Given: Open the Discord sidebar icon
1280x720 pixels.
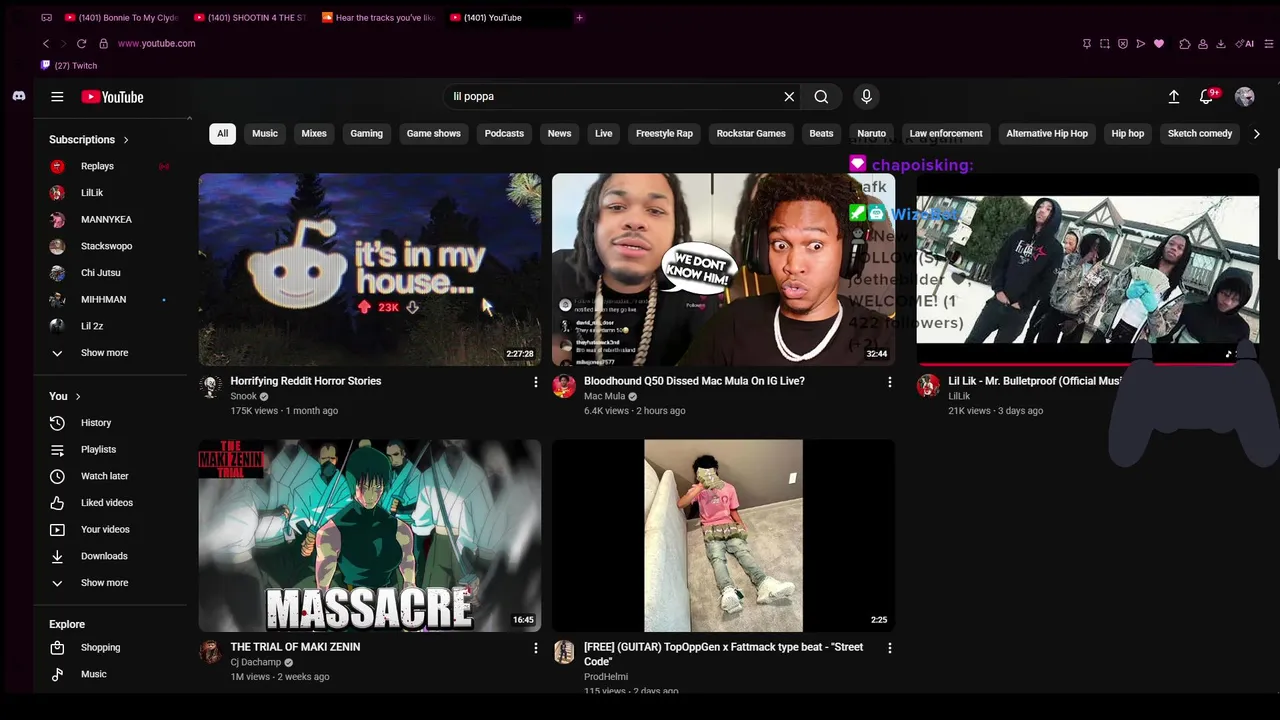Looking at the screenshot, I should [x=18, y=96].
